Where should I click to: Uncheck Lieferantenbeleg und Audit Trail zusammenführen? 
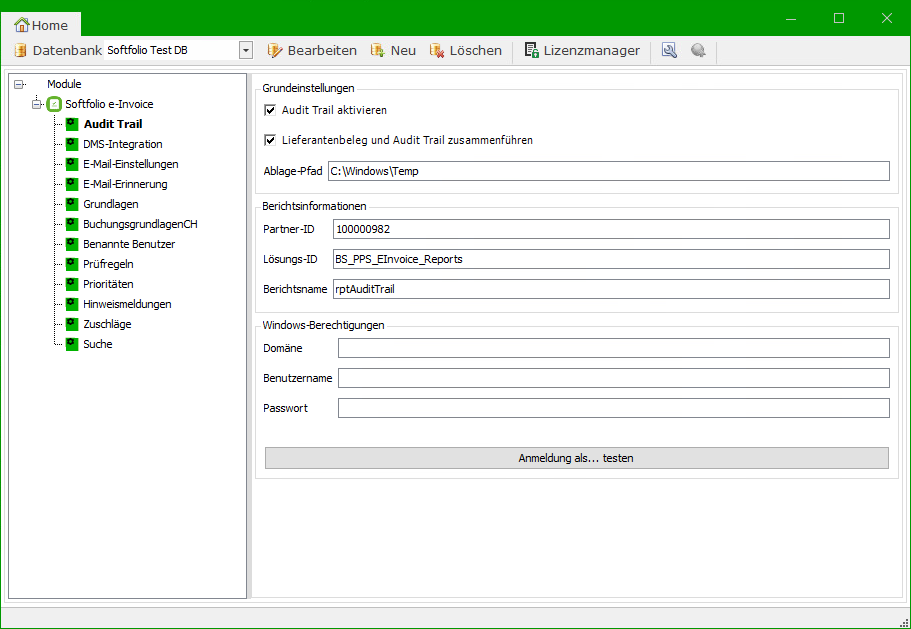click(x=270, y=140)
